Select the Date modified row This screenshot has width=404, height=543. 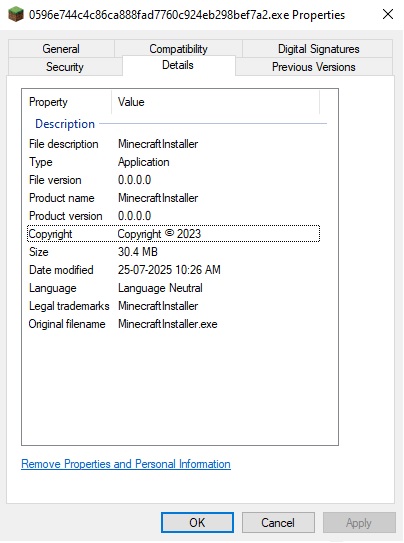click(174, 270)
